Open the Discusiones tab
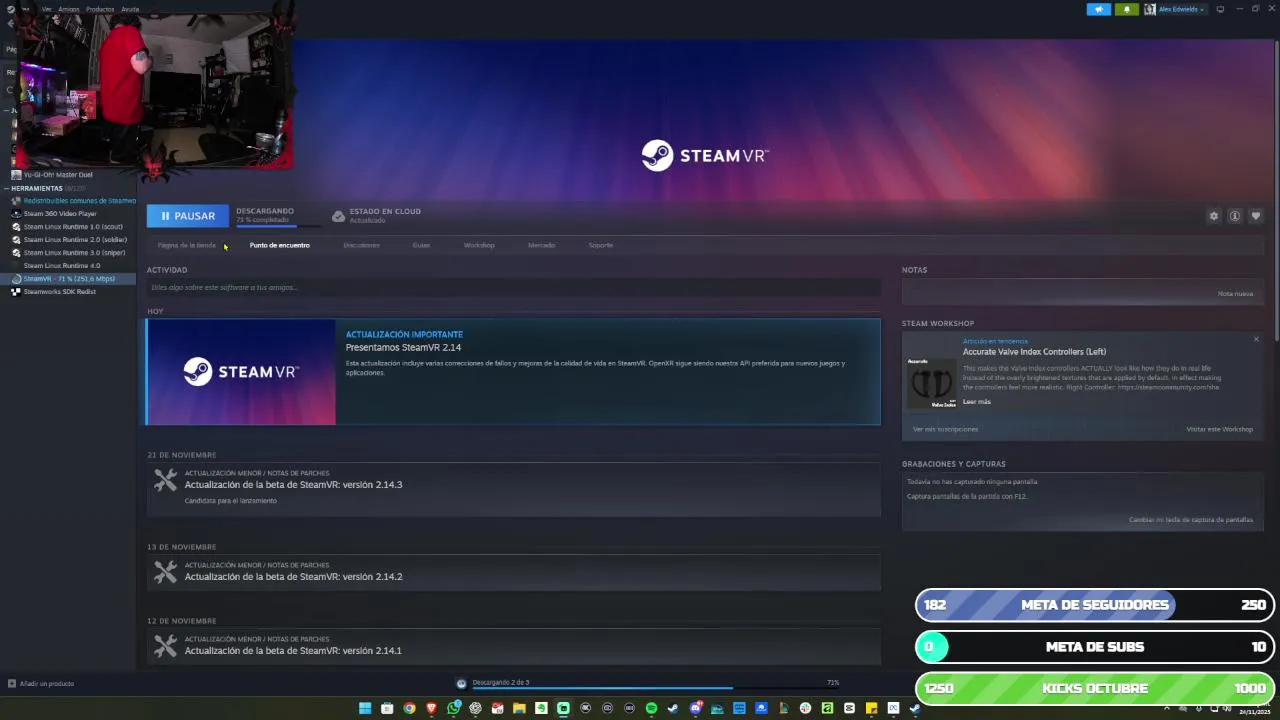The image size is (1280, 720). pos(361,245)
